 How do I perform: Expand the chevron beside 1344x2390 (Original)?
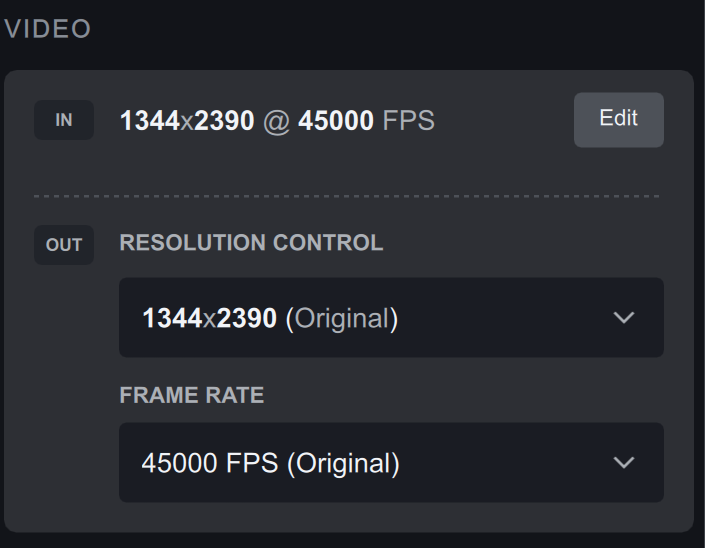point(624,318)
